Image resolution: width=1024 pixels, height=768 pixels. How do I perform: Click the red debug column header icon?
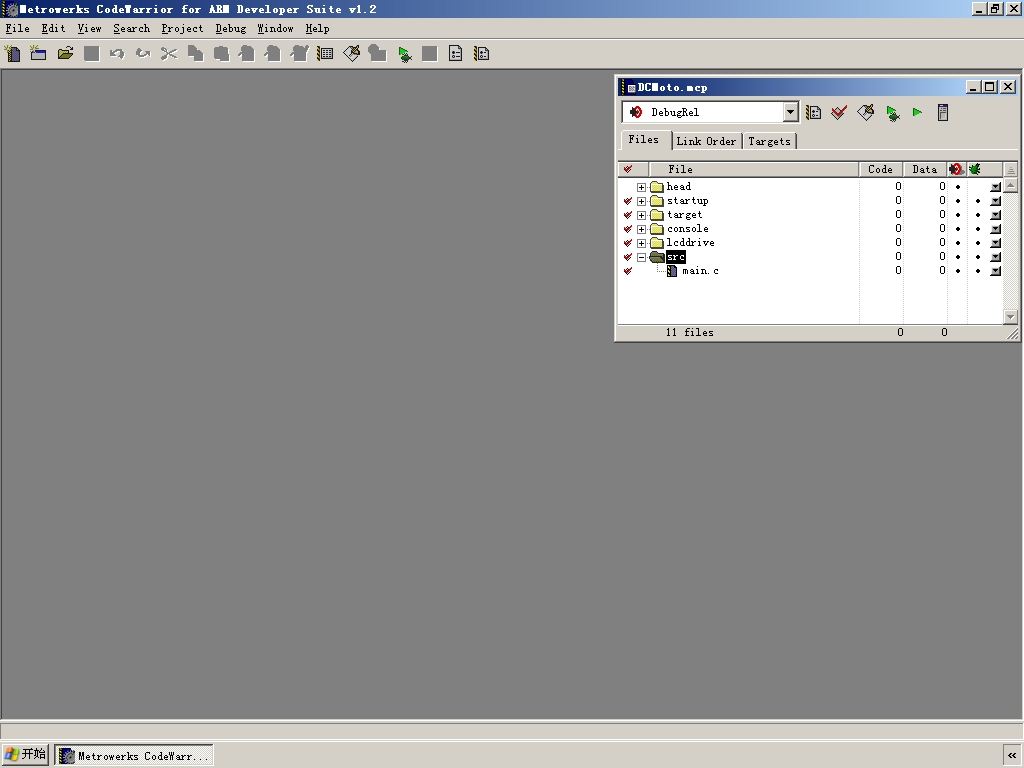(957, 169)
